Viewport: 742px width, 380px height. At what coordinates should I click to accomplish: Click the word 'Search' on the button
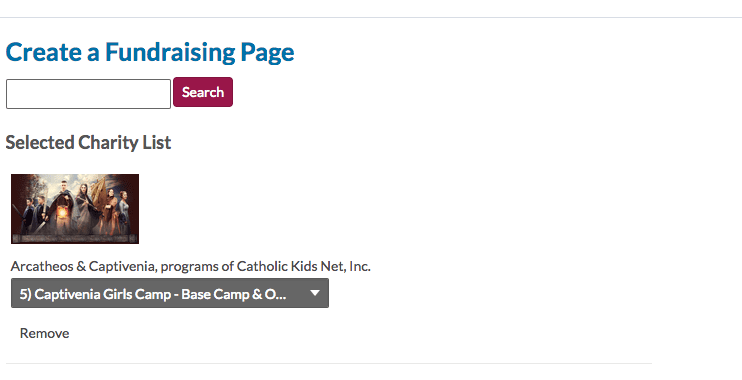(x=203, y=92)
